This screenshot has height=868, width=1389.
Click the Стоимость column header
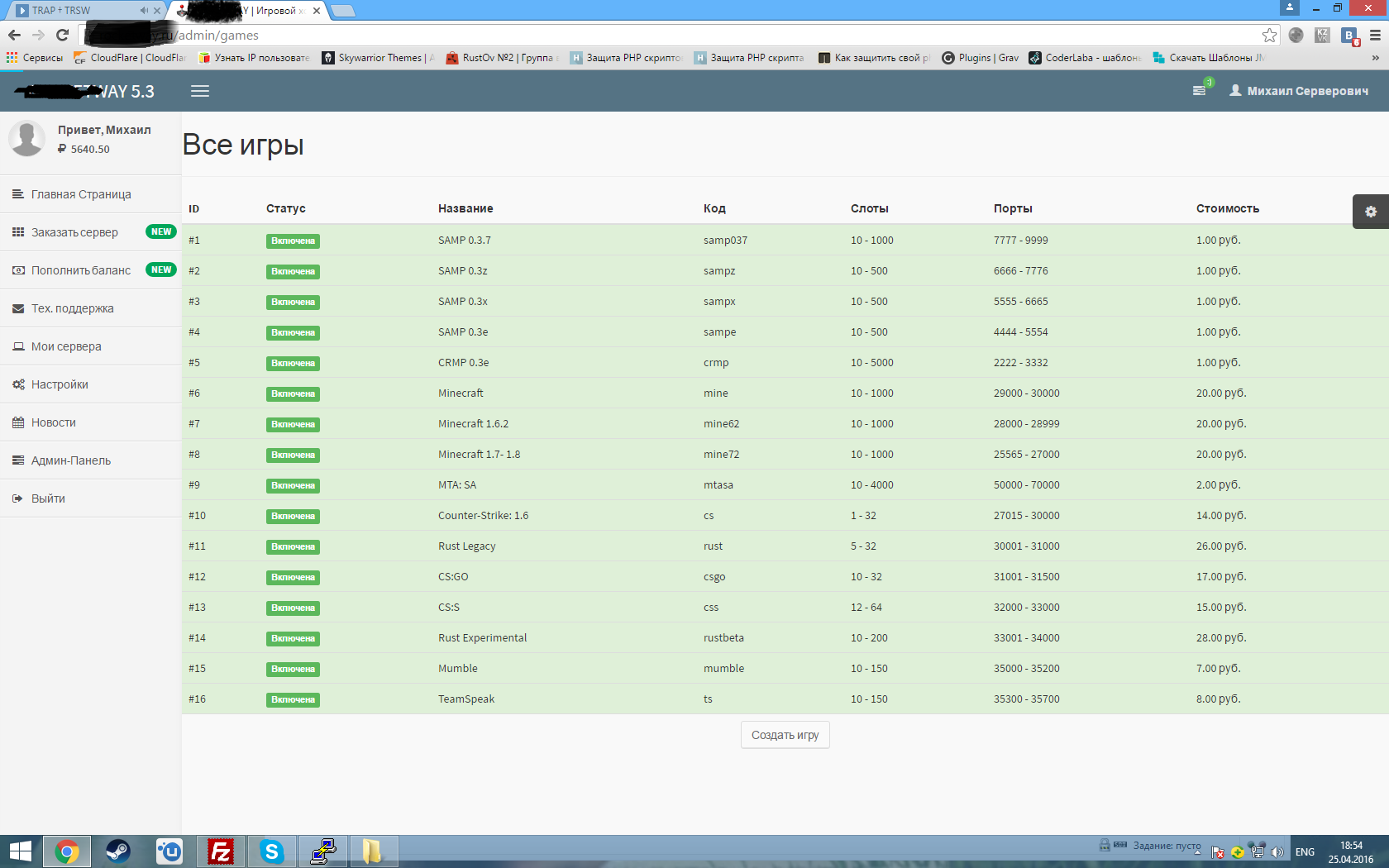tap(1228, 209)
